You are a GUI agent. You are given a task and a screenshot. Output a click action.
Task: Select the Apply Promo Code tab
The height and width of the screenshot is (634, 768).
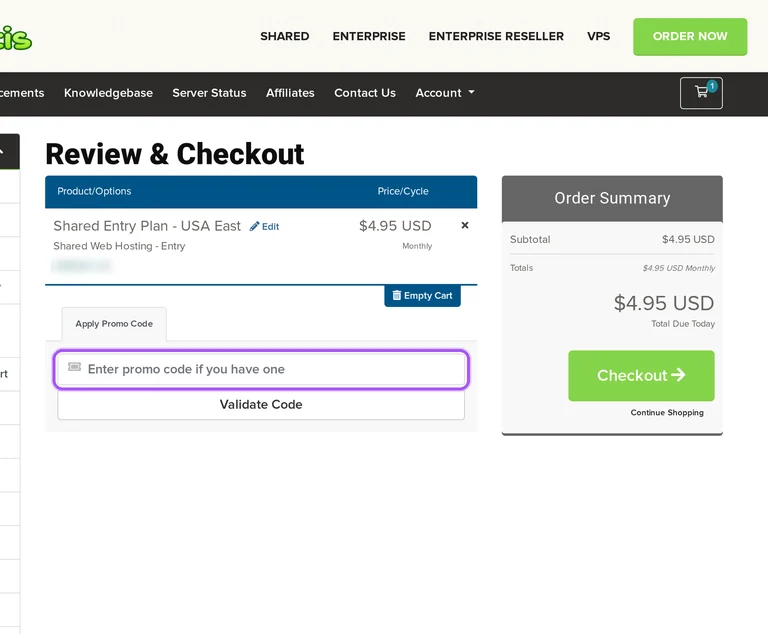click(114, 324)
